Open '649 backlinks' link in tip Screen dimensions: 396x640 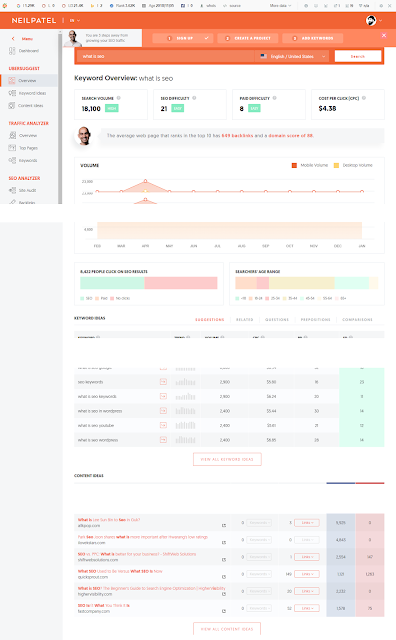pos(237,136)
